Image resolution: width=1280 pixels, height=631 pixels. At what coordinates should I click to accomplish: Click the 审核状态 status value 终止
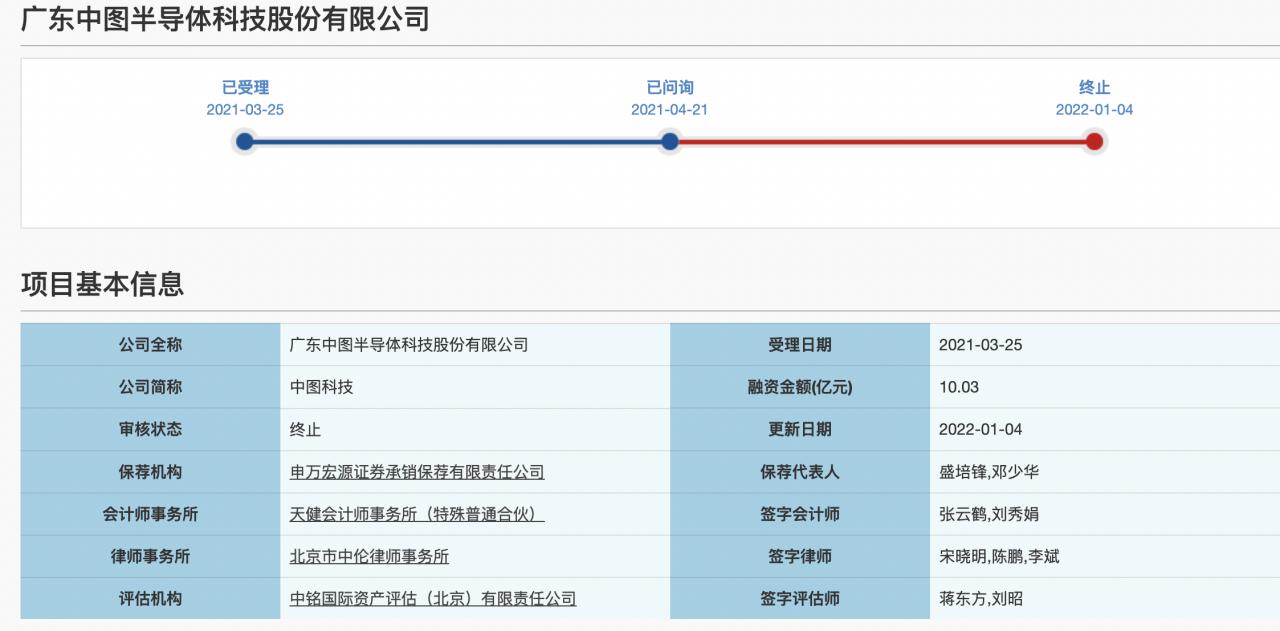(x=302, y=429)
